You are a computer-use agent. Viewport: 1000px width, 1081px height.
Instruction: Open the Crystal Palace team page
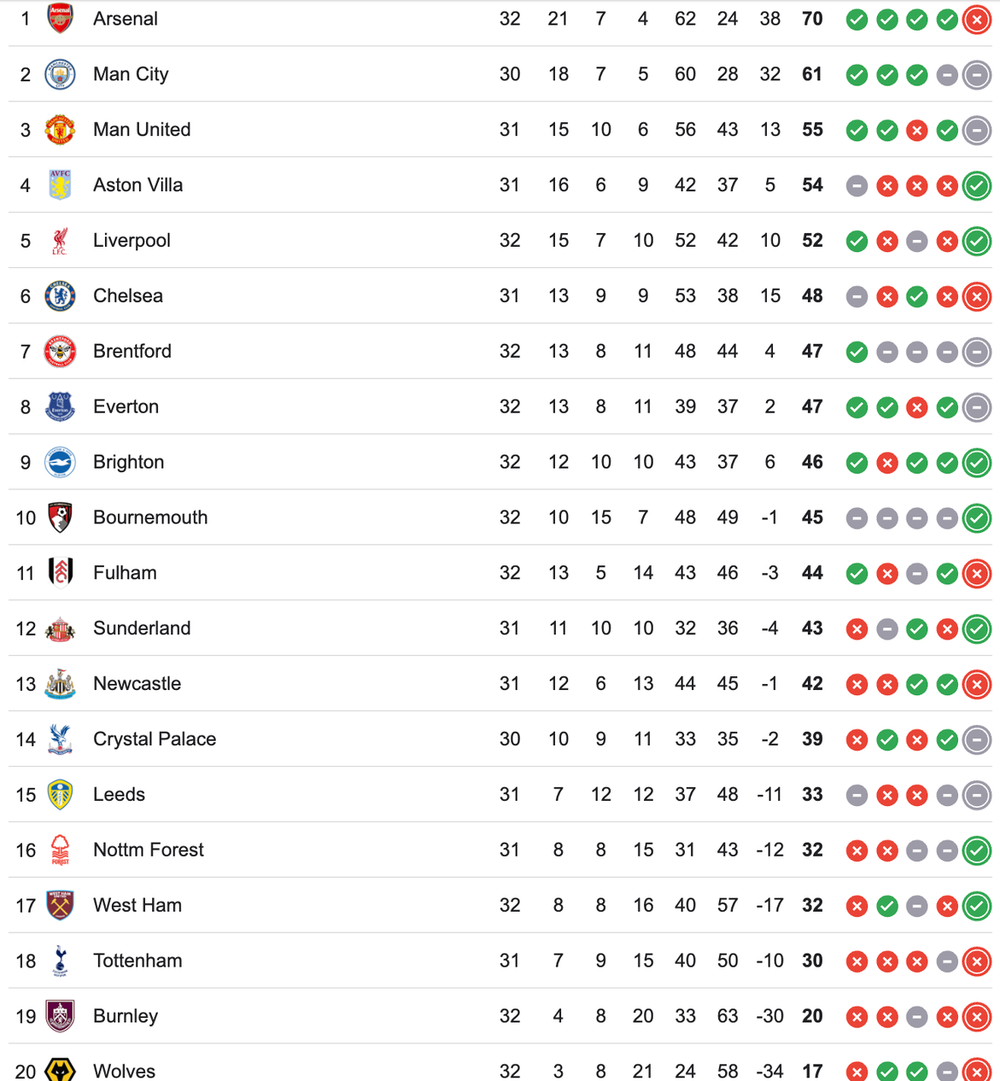pos(154,739)
